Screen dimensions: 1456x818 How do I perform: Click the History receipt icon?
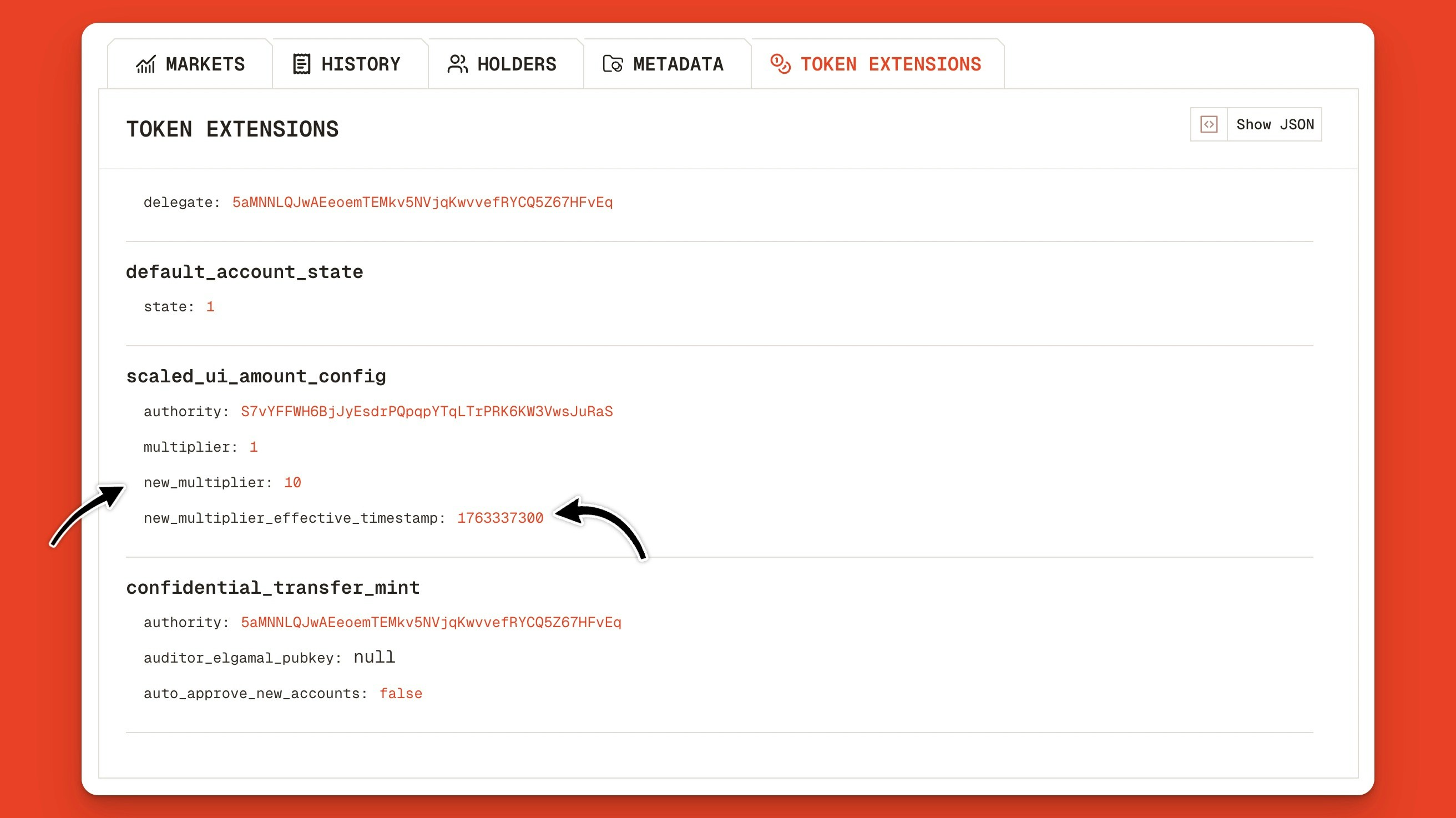301,64
